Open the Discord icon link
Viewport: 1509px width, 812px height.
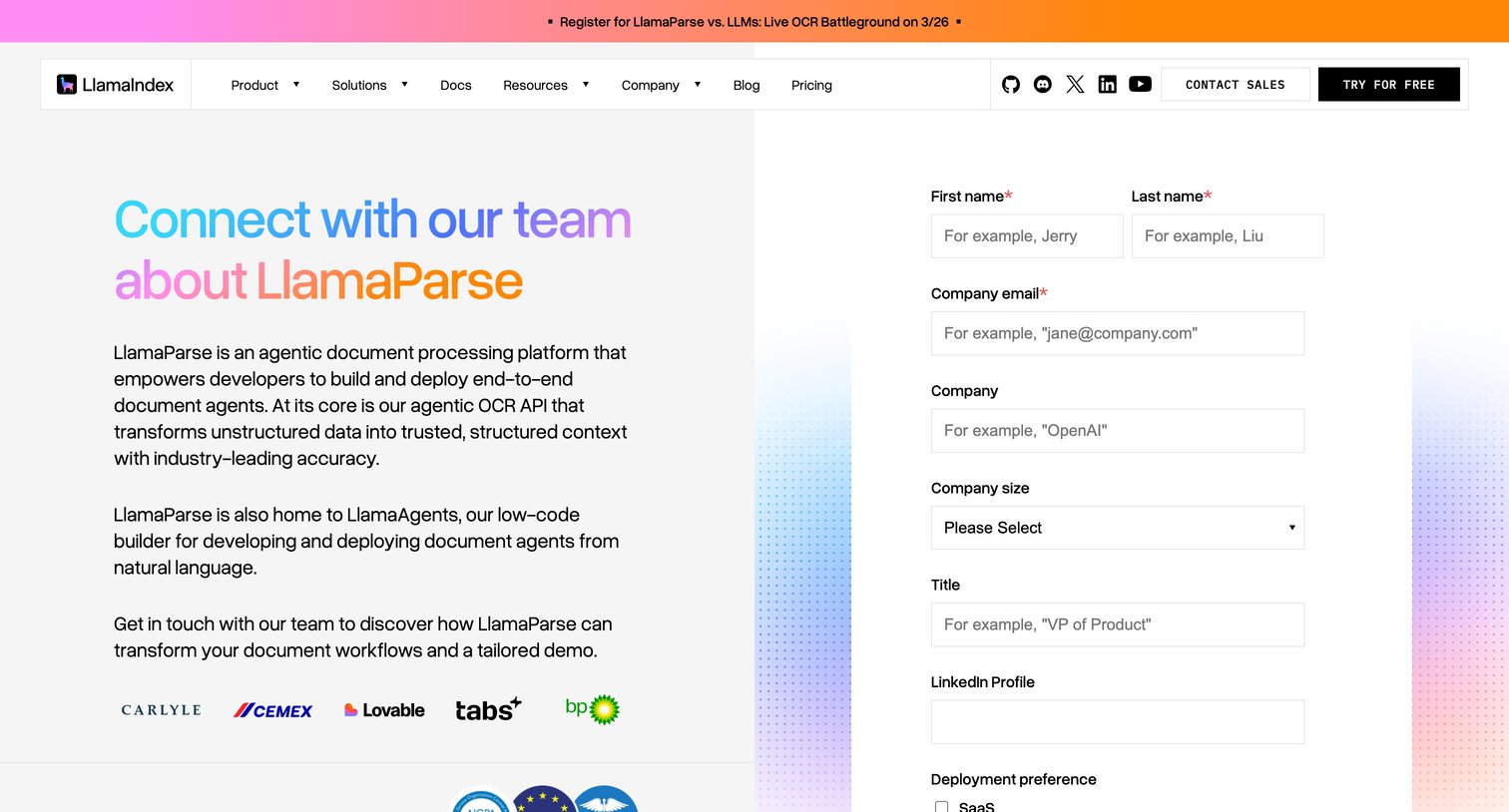pyautogui.click(x=1043, y=85)
